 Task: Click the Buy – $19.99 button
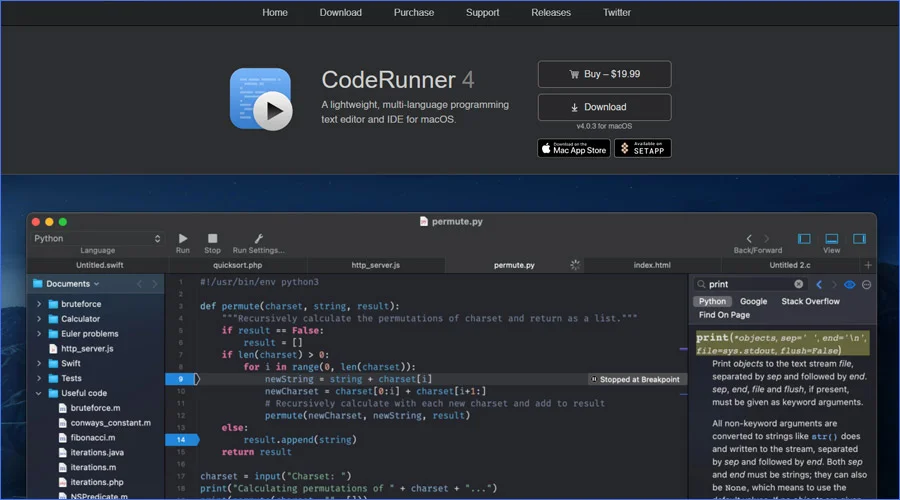(604, 74)
